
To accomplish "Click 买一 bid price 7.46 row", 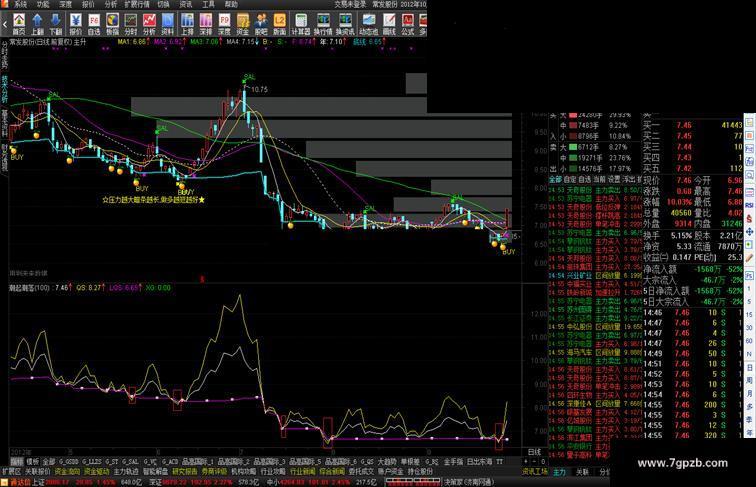I will [x=693, y=125].
